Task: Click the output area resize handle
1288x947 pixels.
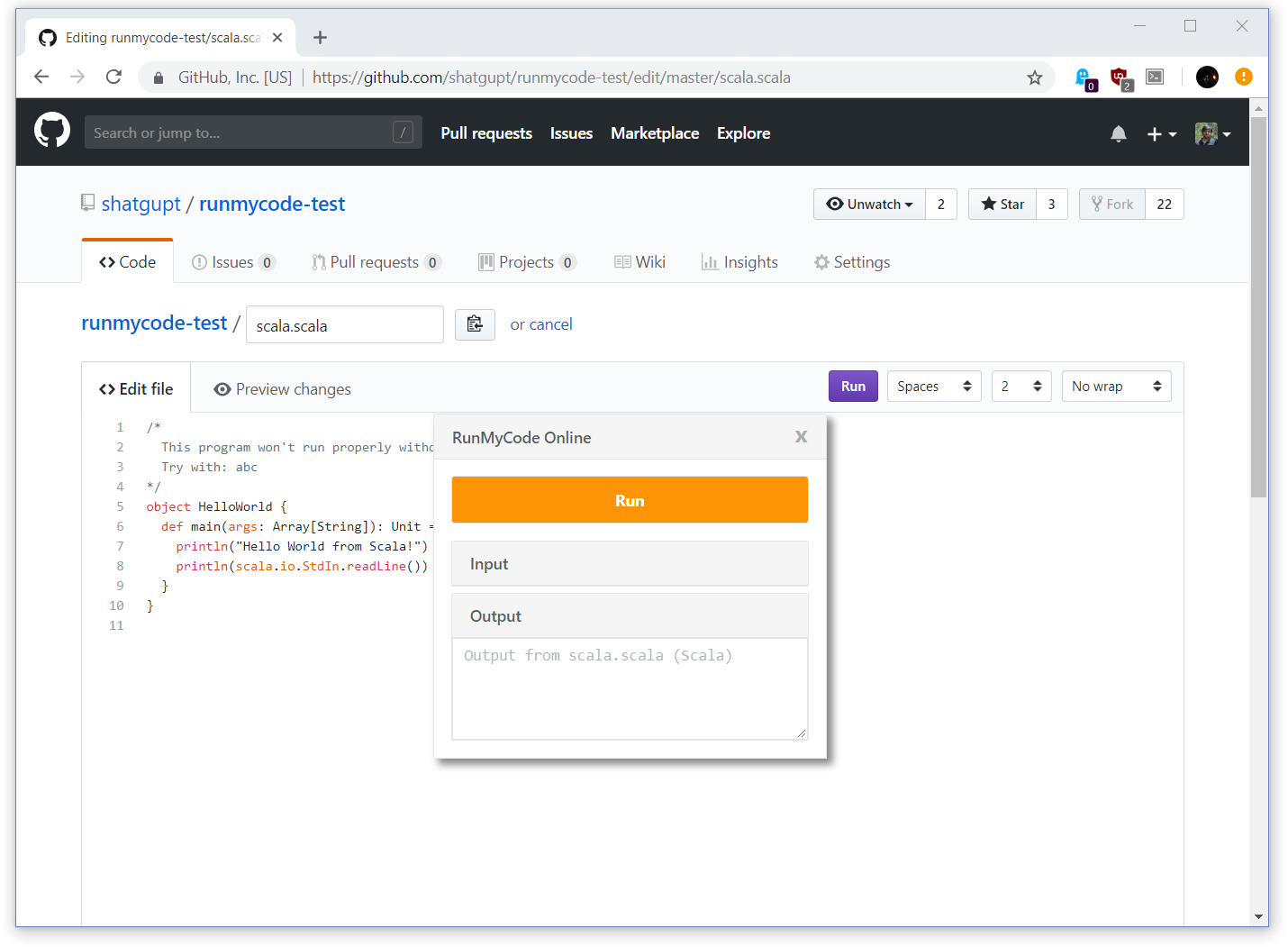Action: (x=801, y=733)
